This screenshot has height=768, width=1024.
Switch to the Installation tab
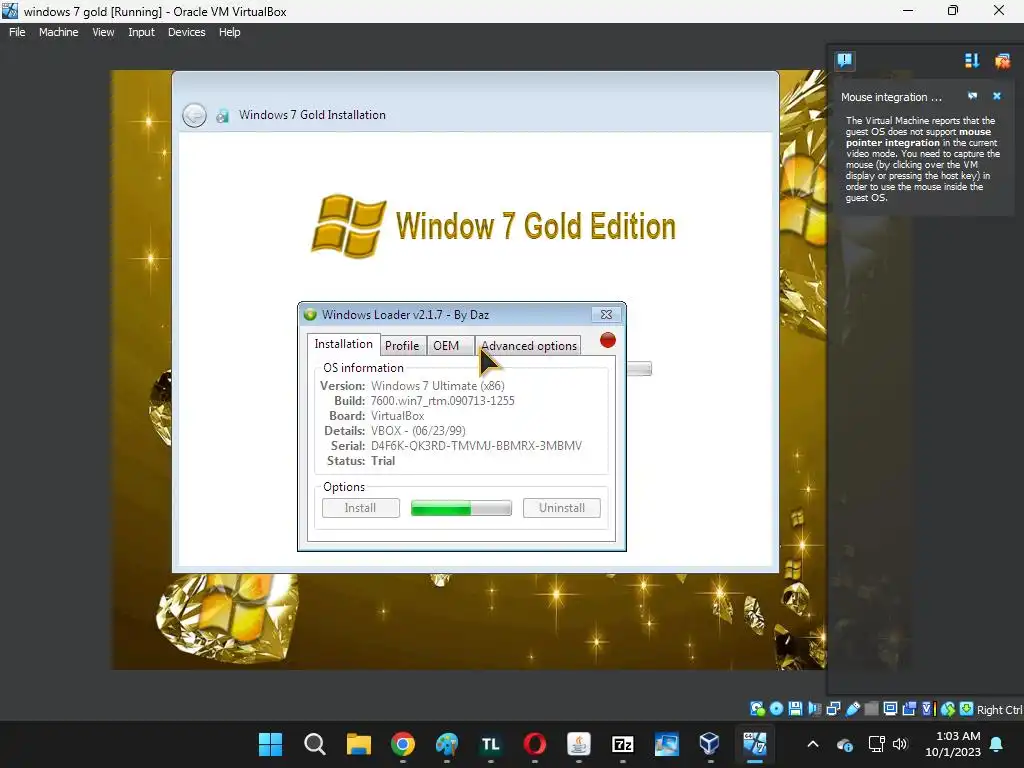click(x=344, y=344)
